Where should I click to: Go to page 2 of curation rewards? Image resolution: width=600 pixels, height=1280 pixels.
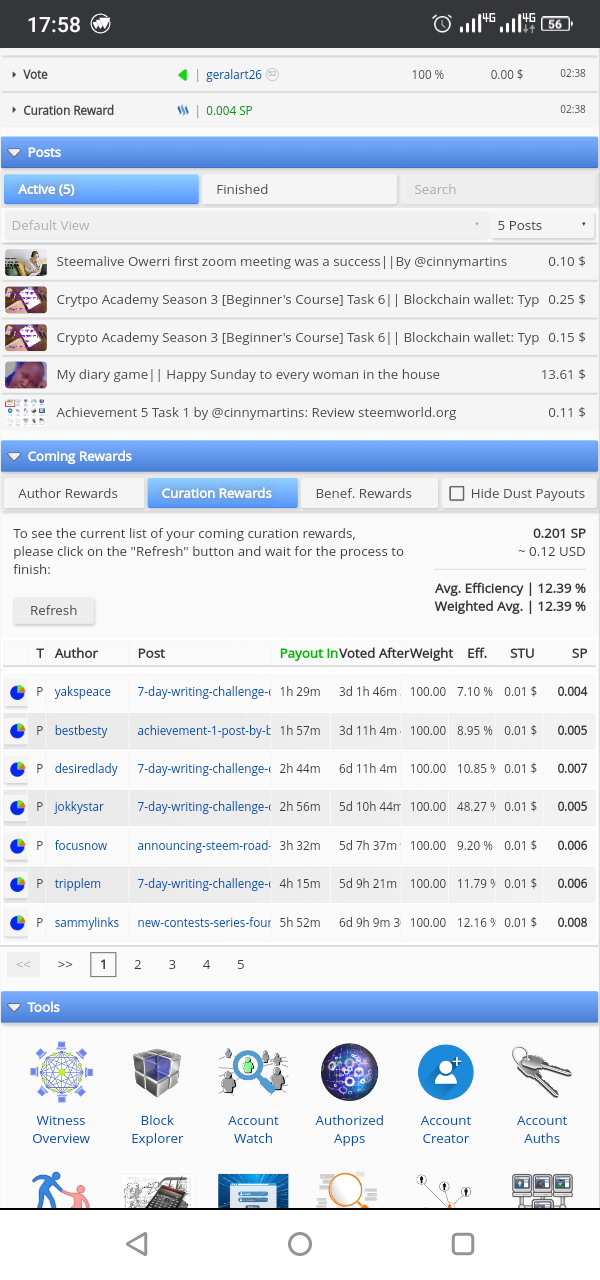[x=138, y=965]
